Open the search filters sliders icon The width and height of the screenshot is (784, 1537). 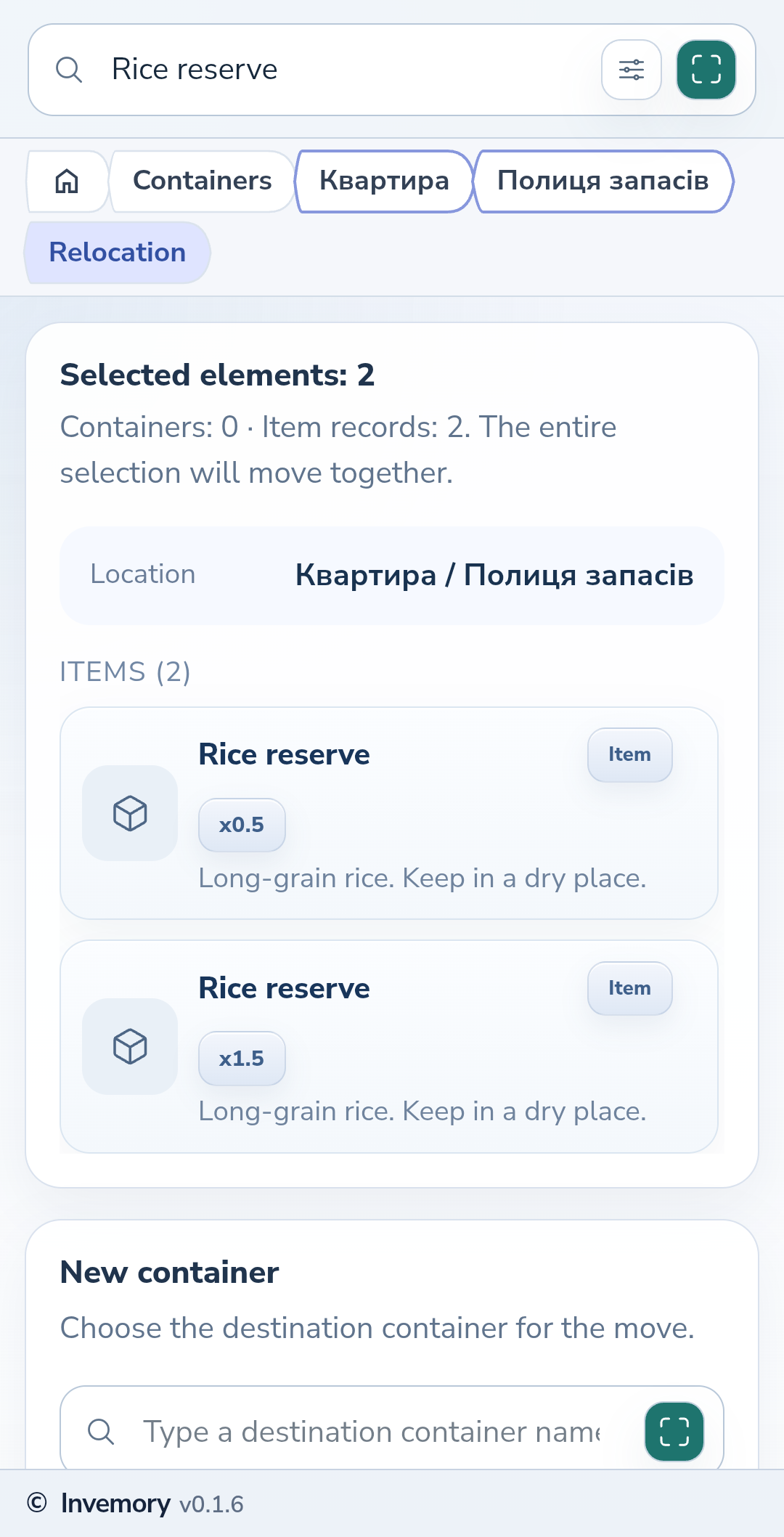click(632, 70)
